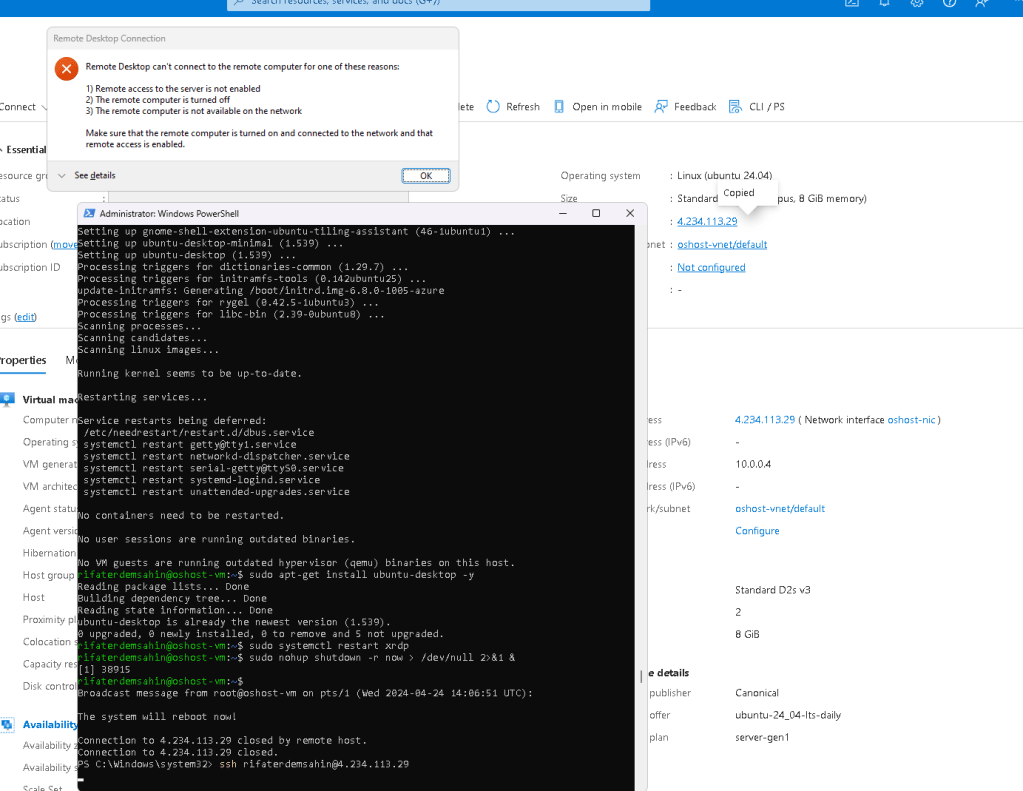Click the Feedback person icon in toolbar
This screenshot has width=1023, height=791.
coord(661,106)
